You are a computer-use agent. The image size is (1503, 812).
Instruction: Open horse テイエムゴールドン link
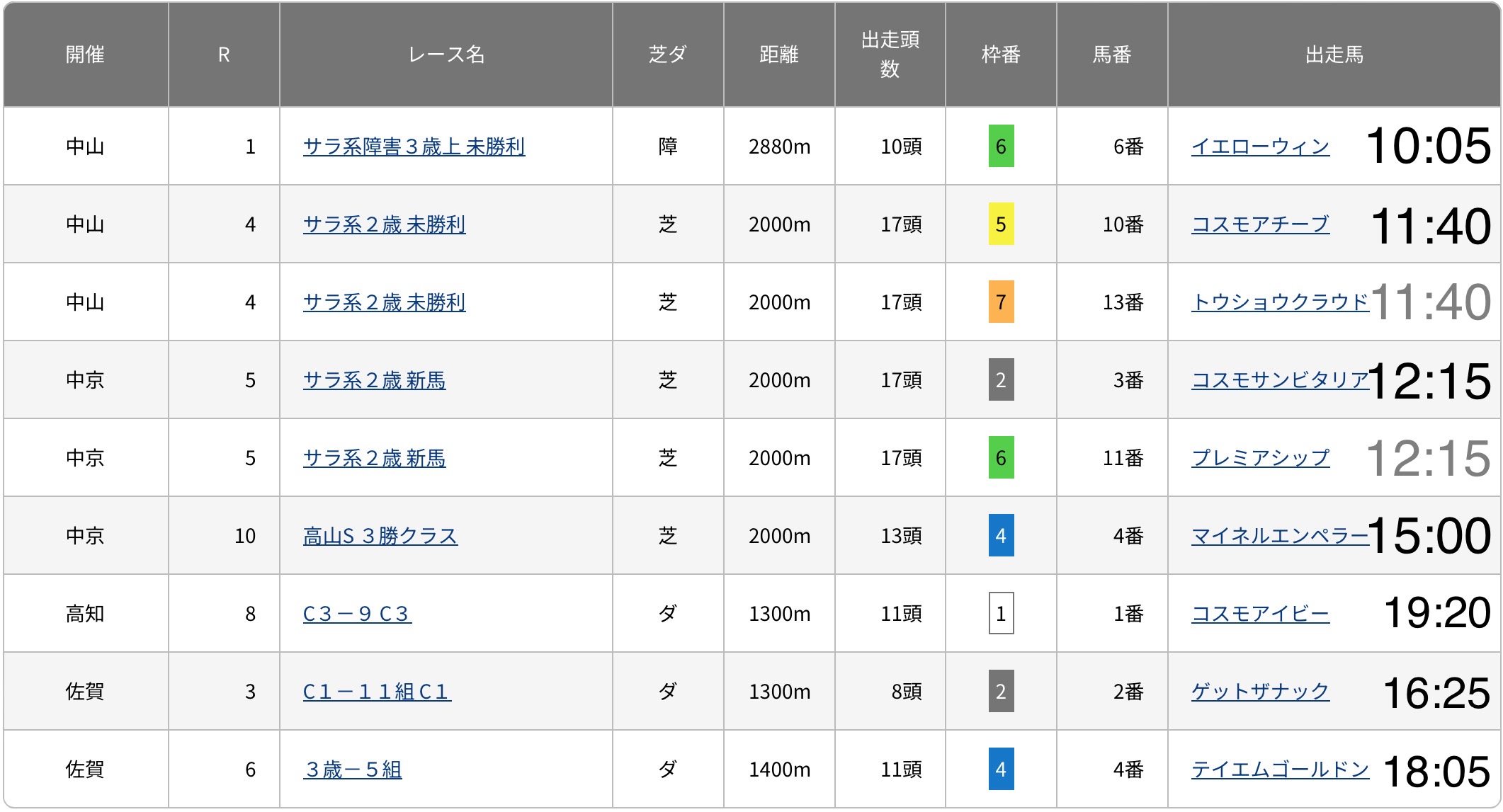point(1279,770)
